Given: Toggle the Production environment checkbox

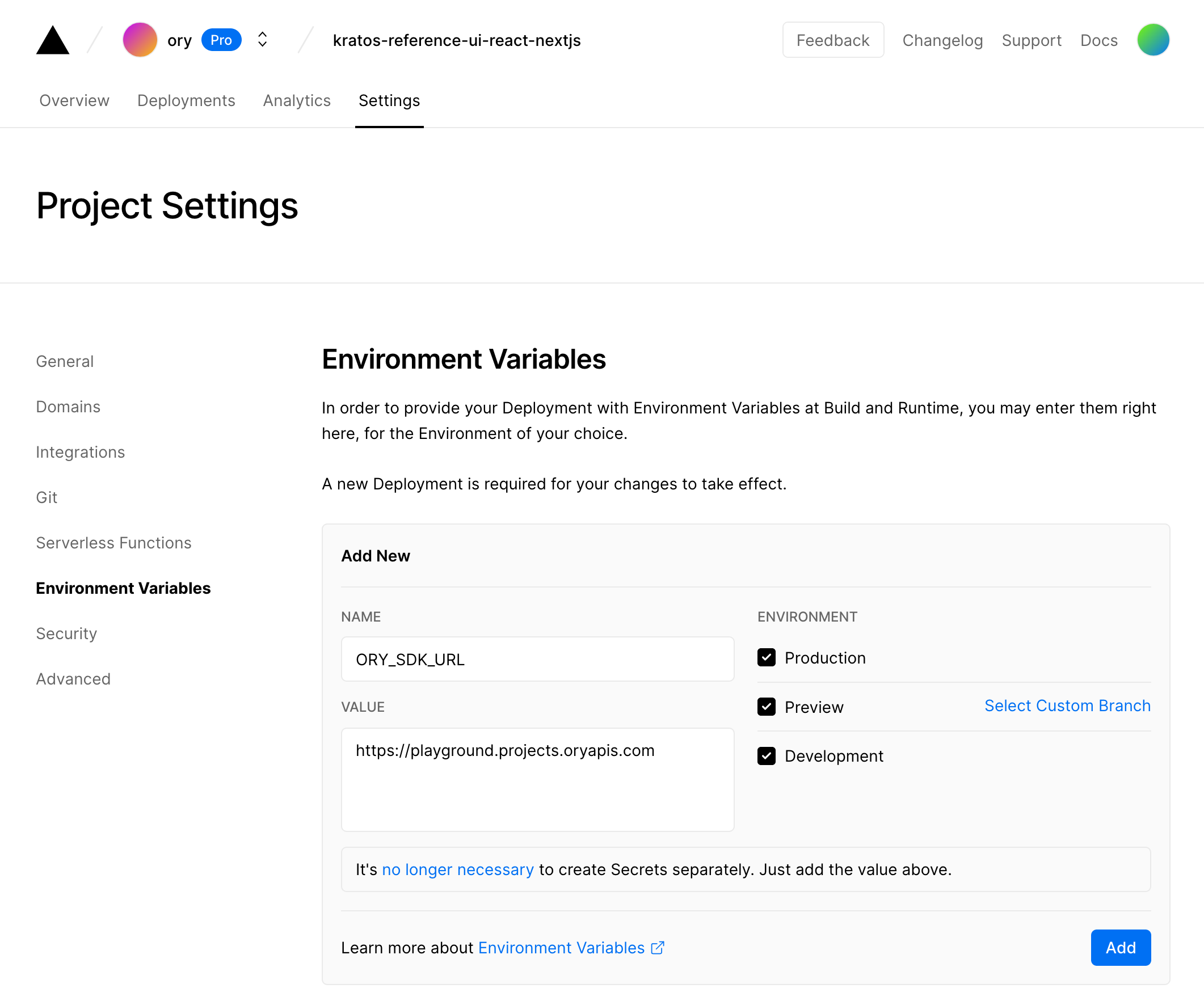Looking at the screenshot, I should coord(766,657).
